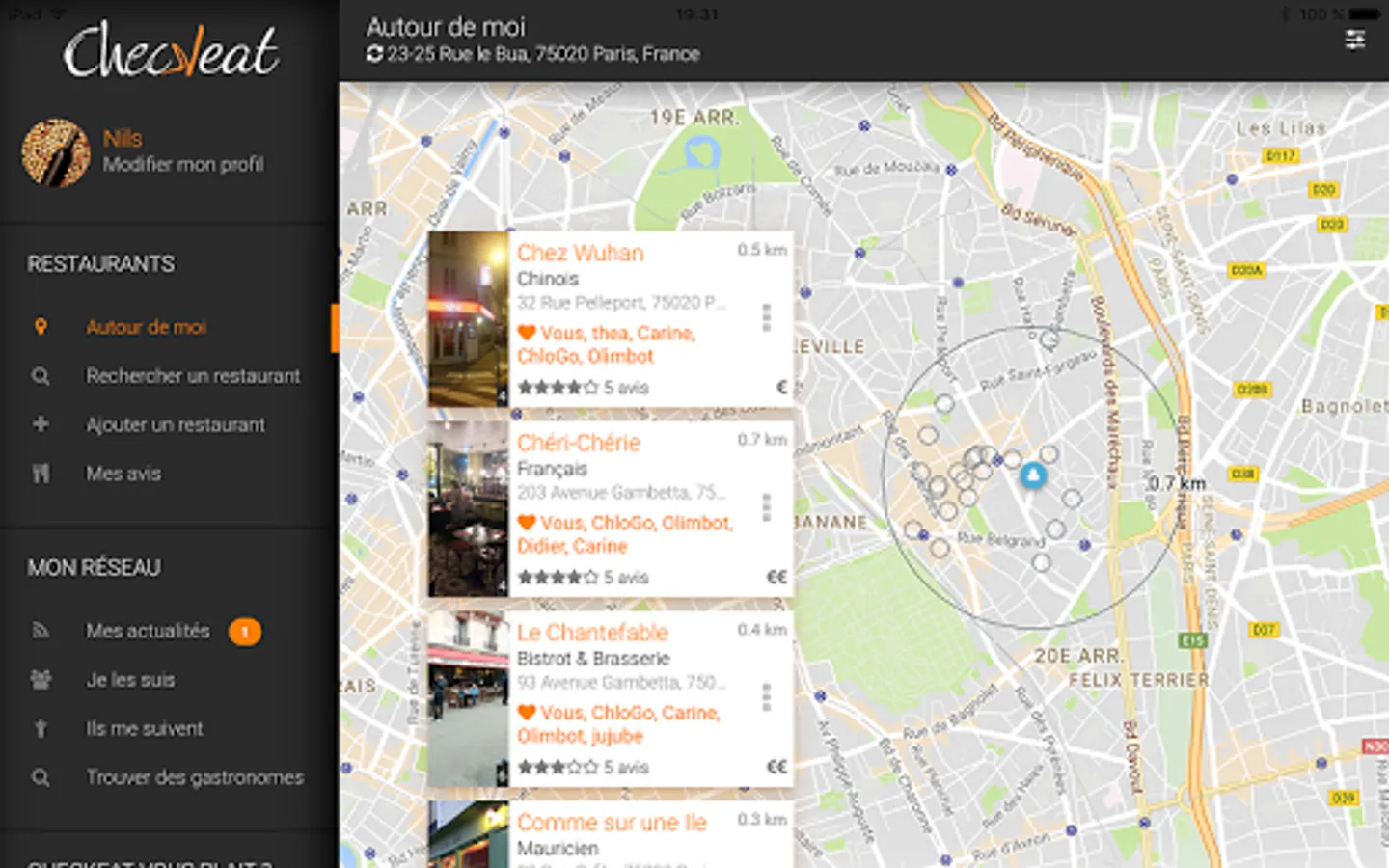
Task: Open the Chez Wuhan restaurant title
Action: [x=581, y=253]
